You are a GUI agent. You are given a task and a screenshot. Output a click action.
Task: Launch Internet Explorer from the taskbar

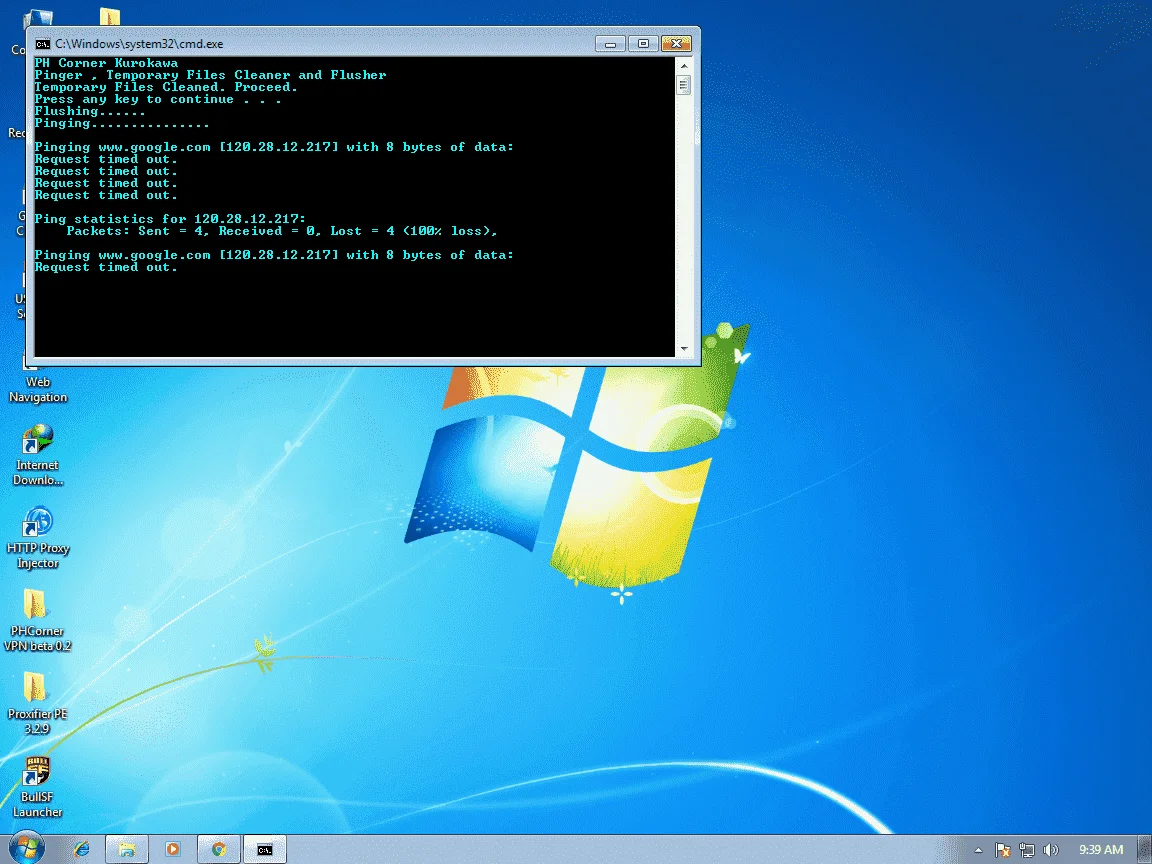coord(82,849)
